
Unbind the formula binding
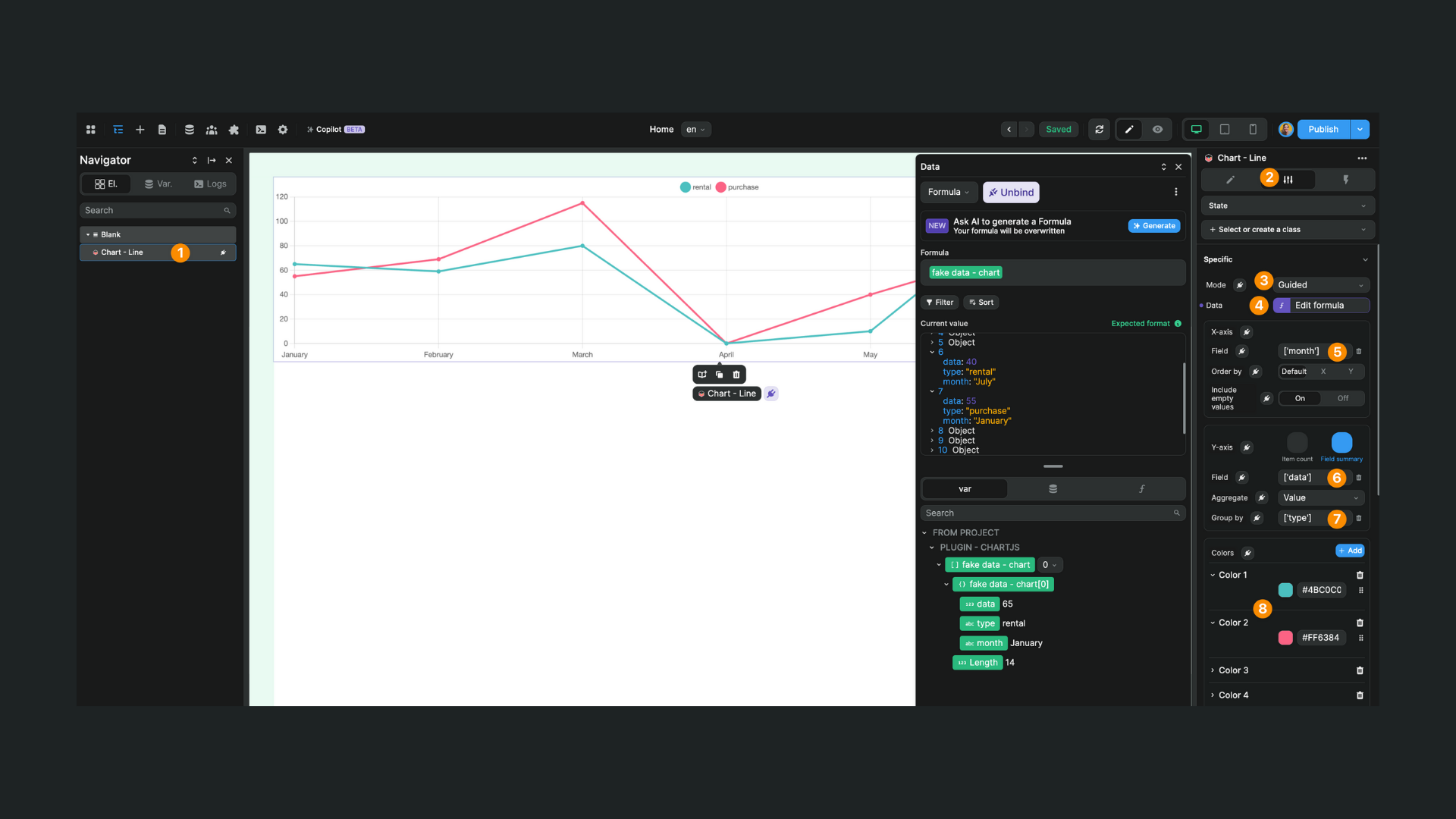1011,192
